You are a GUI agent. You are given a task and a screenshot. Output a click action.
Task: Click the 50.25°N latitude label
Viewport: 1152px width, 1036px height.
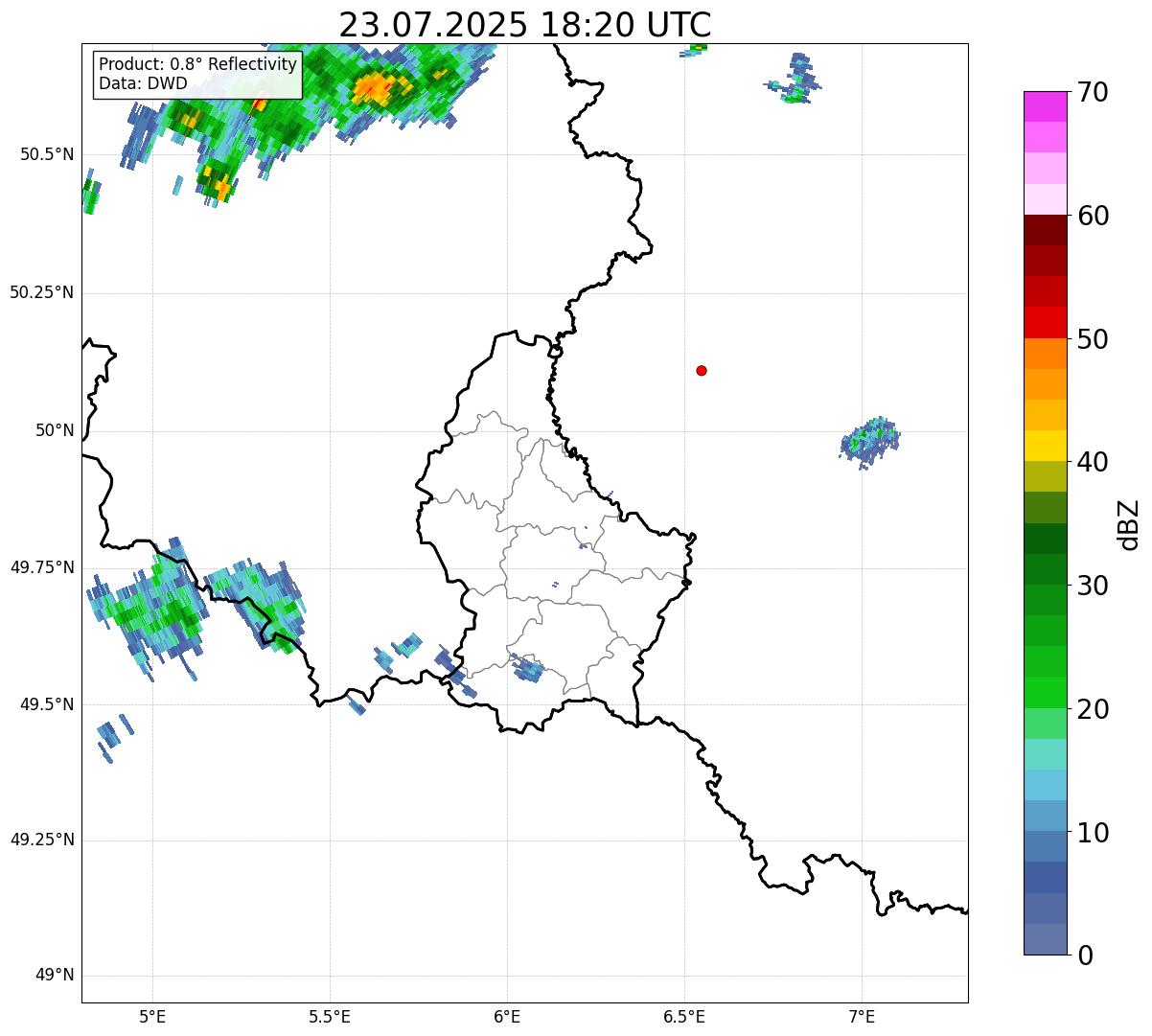[x=42, y=292]
